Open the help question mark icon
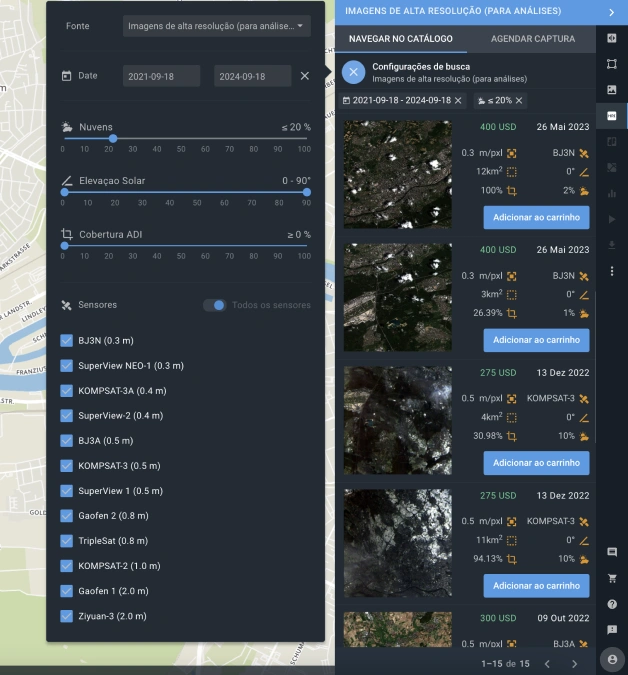The image size is (628, 675). [x=612, y=604]
